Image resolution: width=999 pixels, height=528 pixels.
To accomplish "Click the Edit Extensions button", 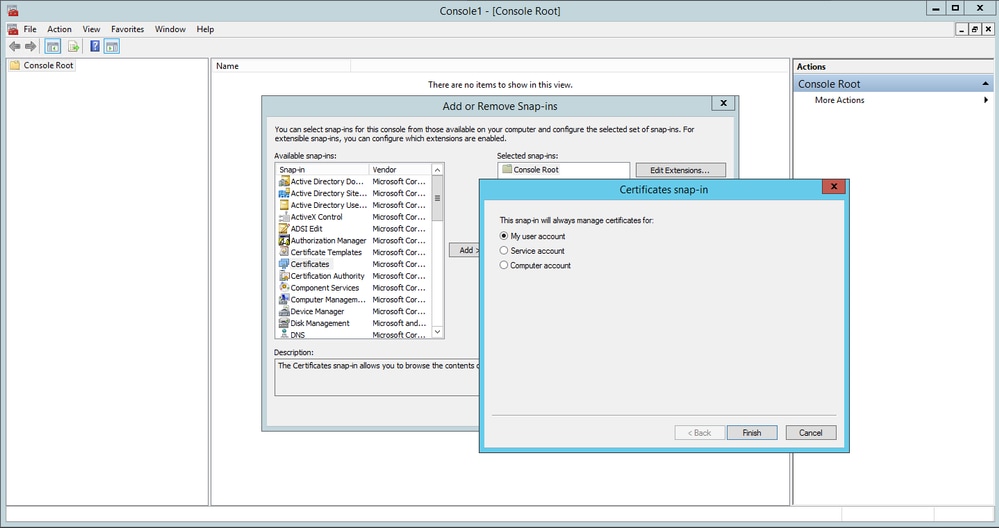I will point(680,170).
